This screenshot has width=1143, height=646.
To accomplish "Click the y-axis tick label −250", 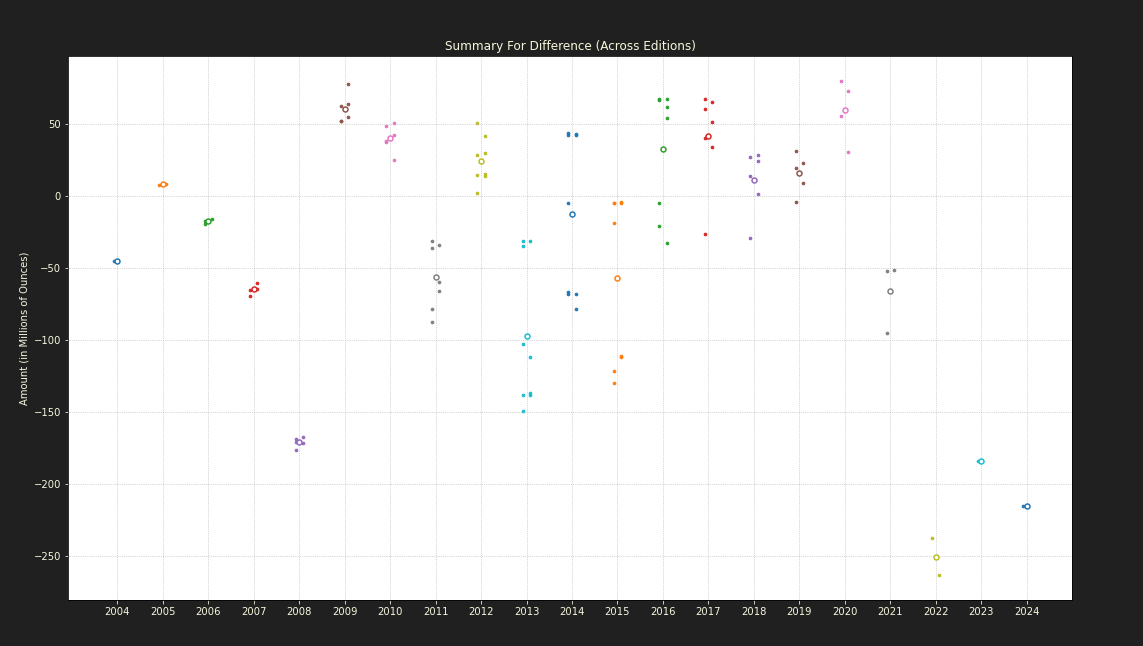I will (48, 556).
